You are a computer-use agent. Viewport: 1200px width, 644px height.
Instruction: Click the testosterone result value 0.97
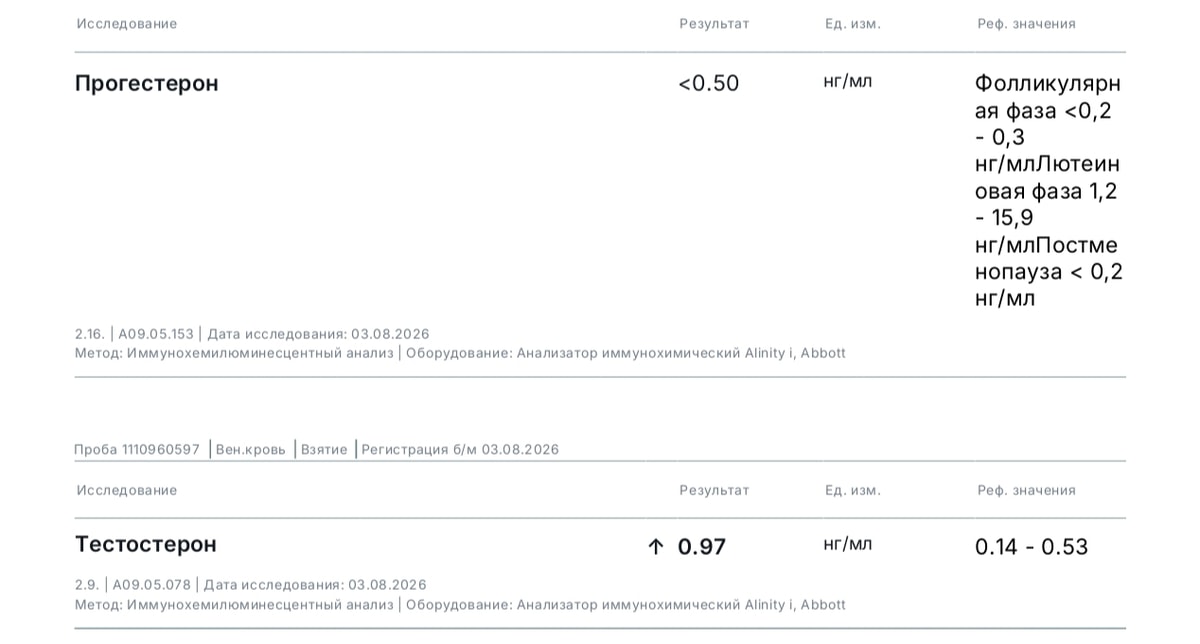tap(702, 547)
